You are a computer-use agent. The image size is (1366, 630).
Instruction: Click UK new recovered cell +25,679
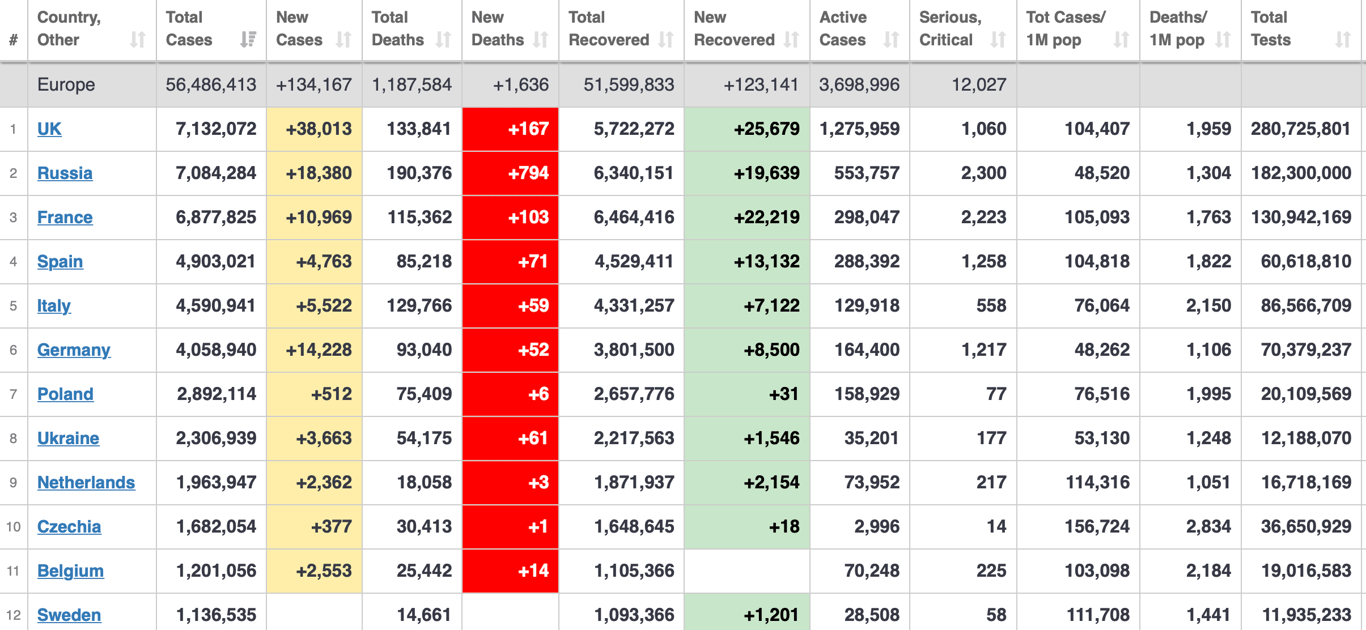click(x=747, y=129)
